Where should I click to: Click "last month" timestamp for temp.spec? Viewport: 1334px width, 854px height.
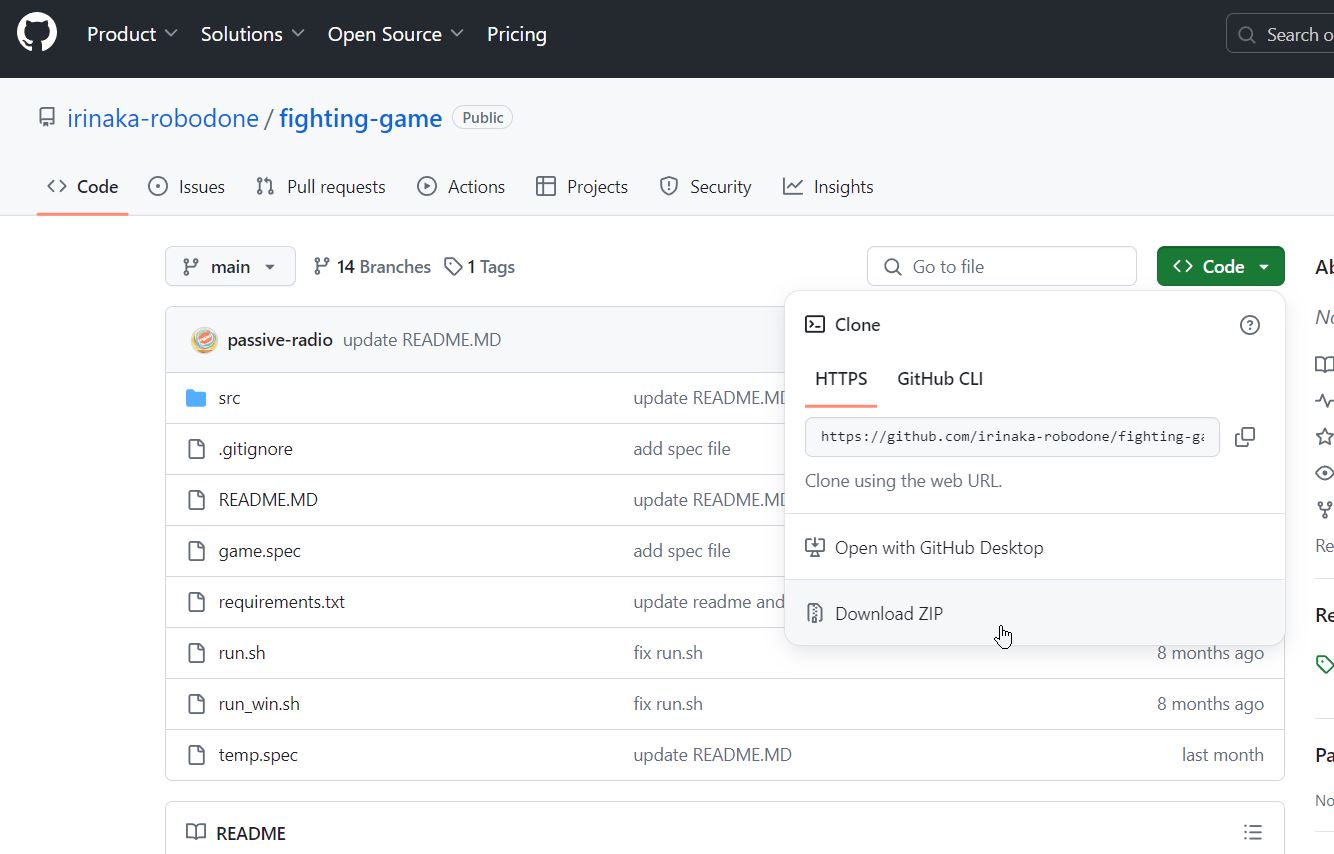1223,755
